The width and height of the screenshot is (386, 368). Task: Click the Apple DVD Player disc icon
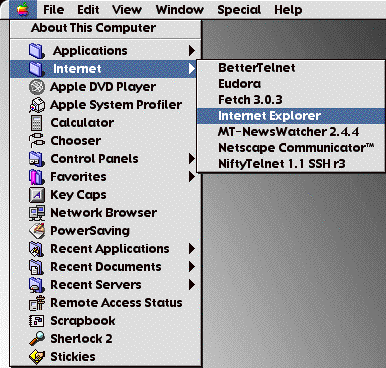[x=37, y=87]
